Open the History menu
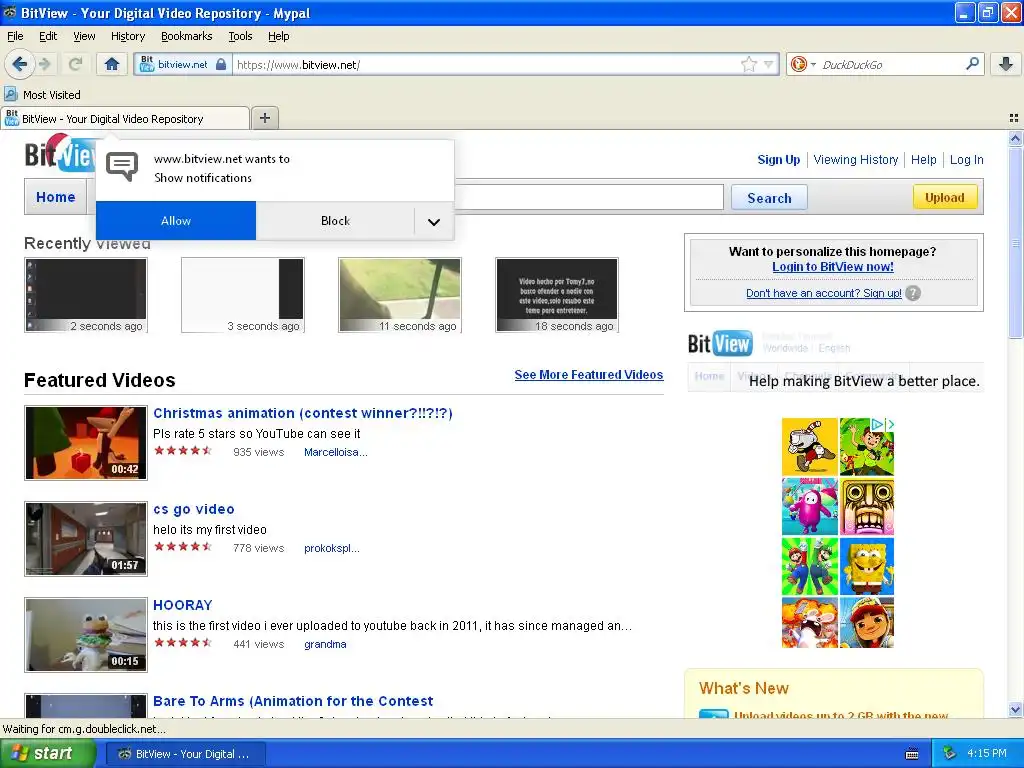 [x=127, y=36]
